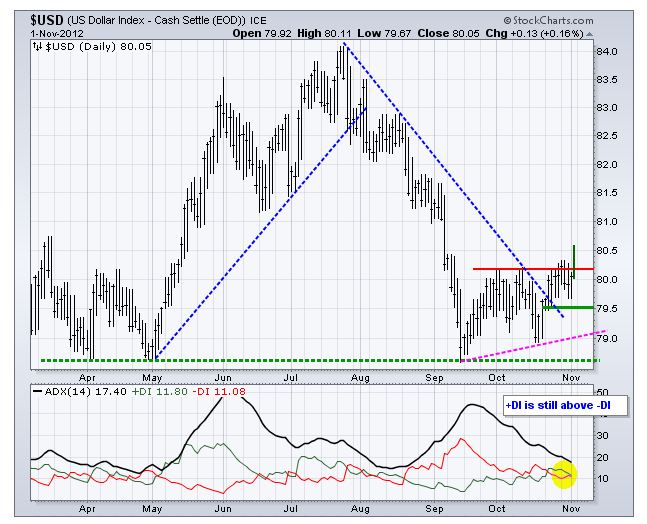Click the 79.5 price axis label

(607, 309)
